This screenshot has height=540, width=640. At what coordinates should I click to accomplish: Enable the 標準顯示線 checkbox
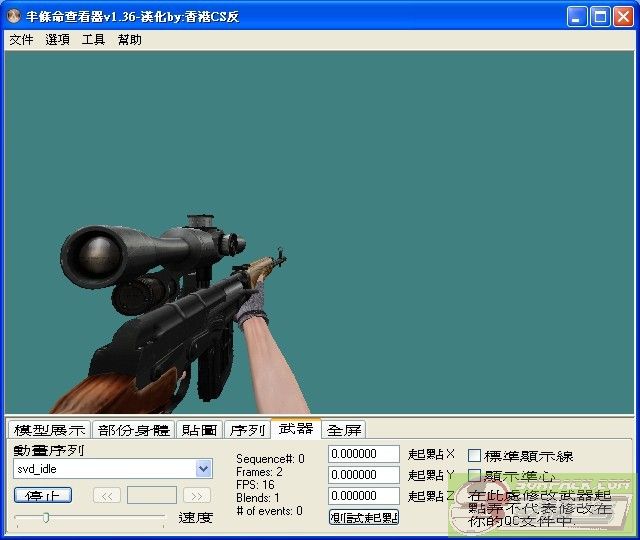(x=474, y=456)
